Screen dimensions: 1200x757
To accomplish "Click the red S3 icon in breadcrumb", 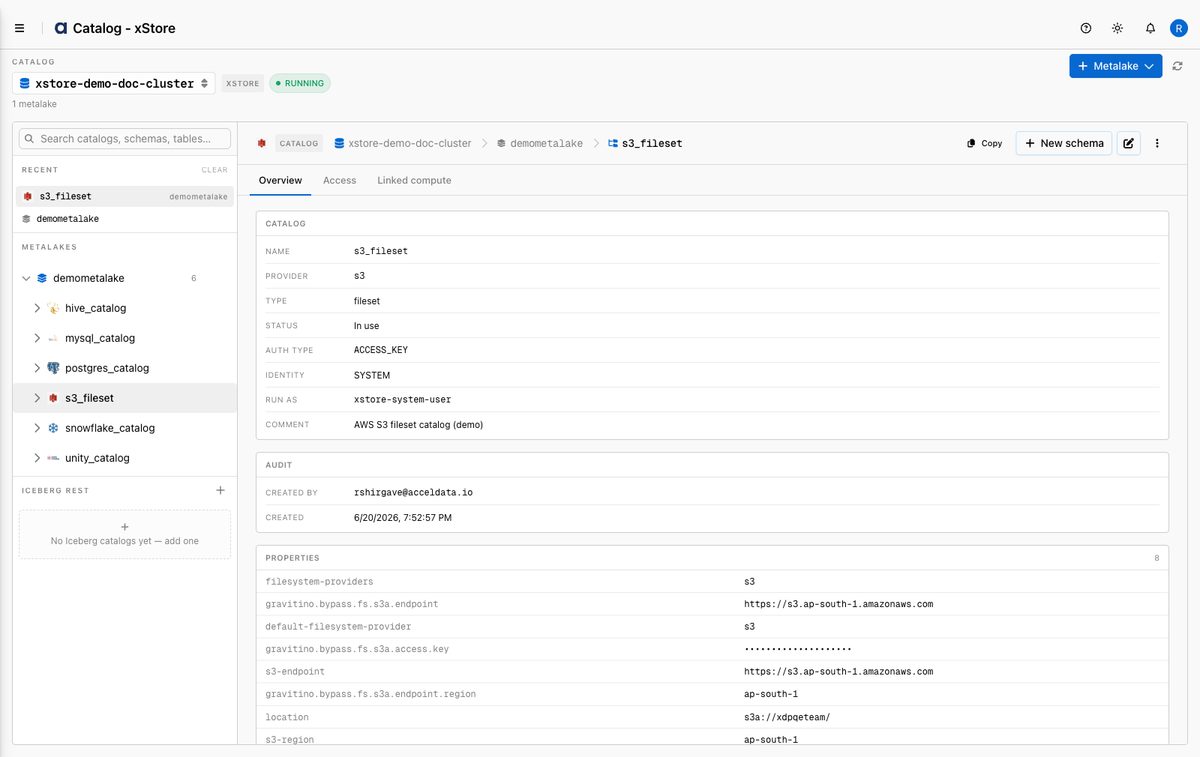I will (262, 143).
